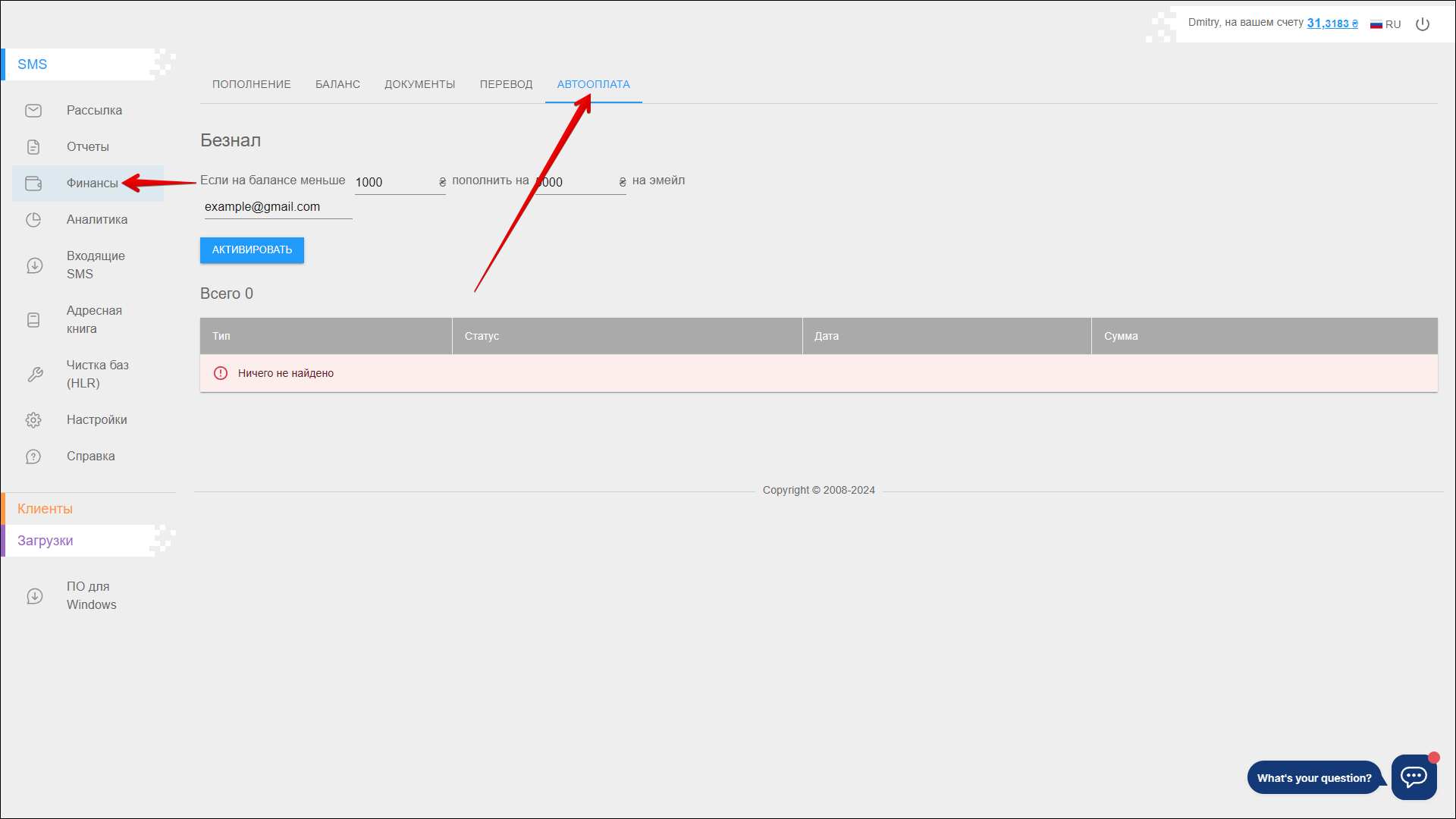Expand the Клиенты sidebar section
Screen dimensions: 1456x819
click(x=45, y=509)
